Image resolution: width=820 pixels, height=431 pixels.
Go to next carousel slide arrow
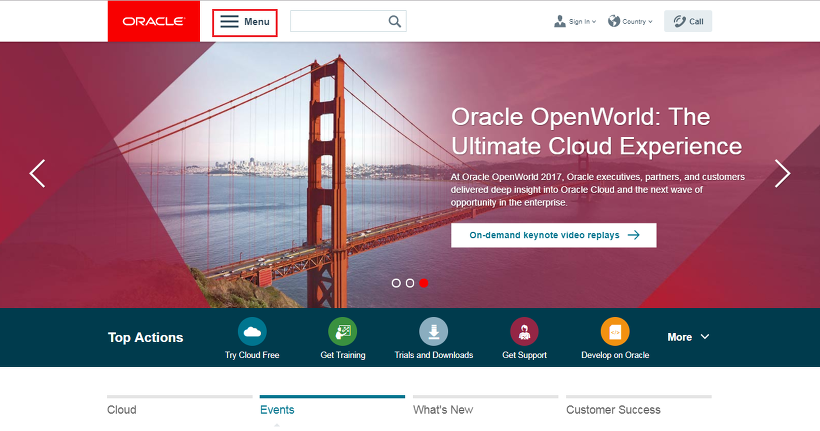click(x=782, y=174)
